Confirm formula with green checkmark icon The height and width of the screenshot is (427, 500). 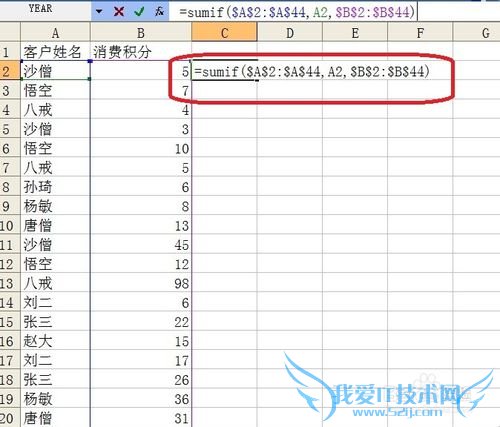click(x=139, y=12)
